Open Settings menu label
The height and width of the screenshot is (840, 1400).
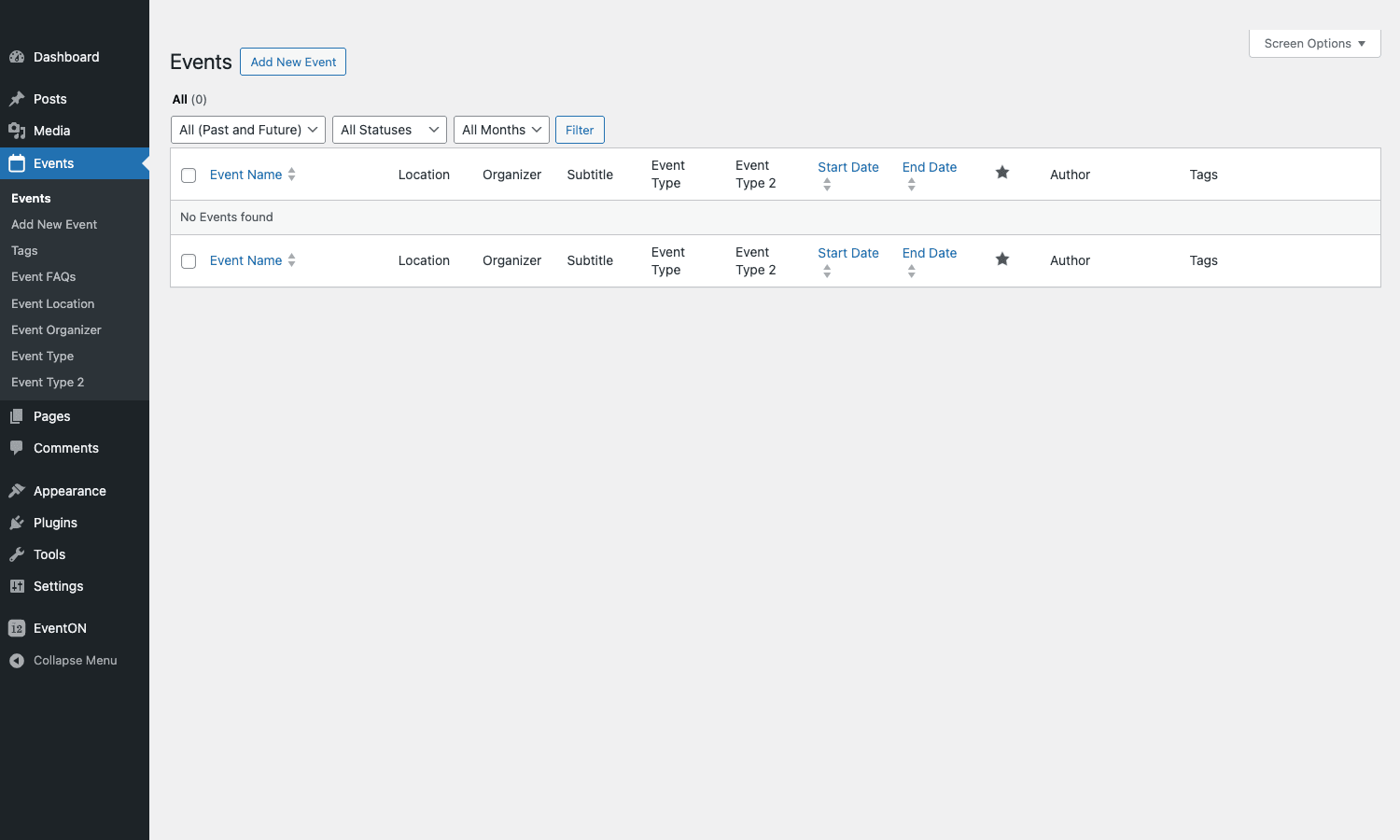click(x=59, y=586)
